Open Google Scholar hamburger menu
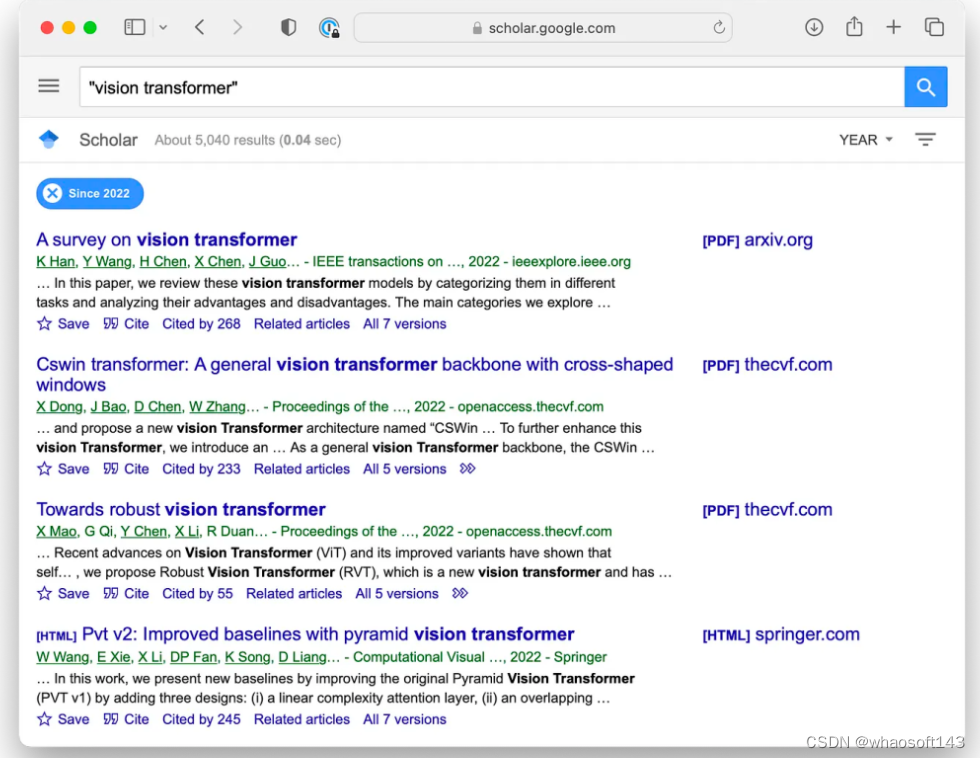 point(49,86)
